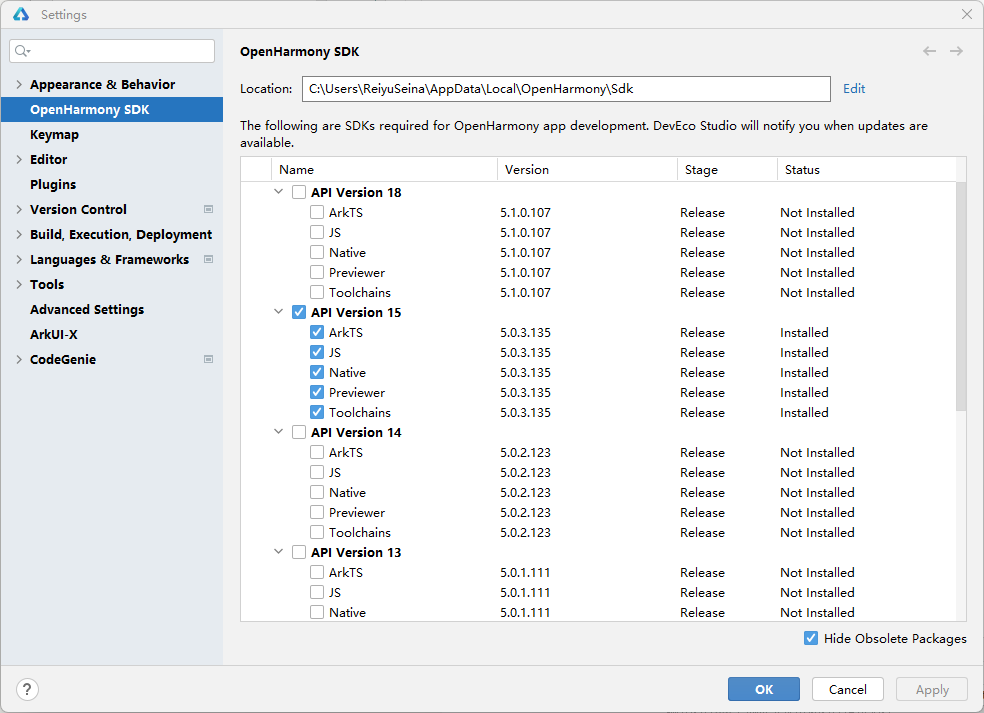Toggle Hide Obsolete Packages checkbox
This screenshot has height=713, width=984.
(811, 638)
